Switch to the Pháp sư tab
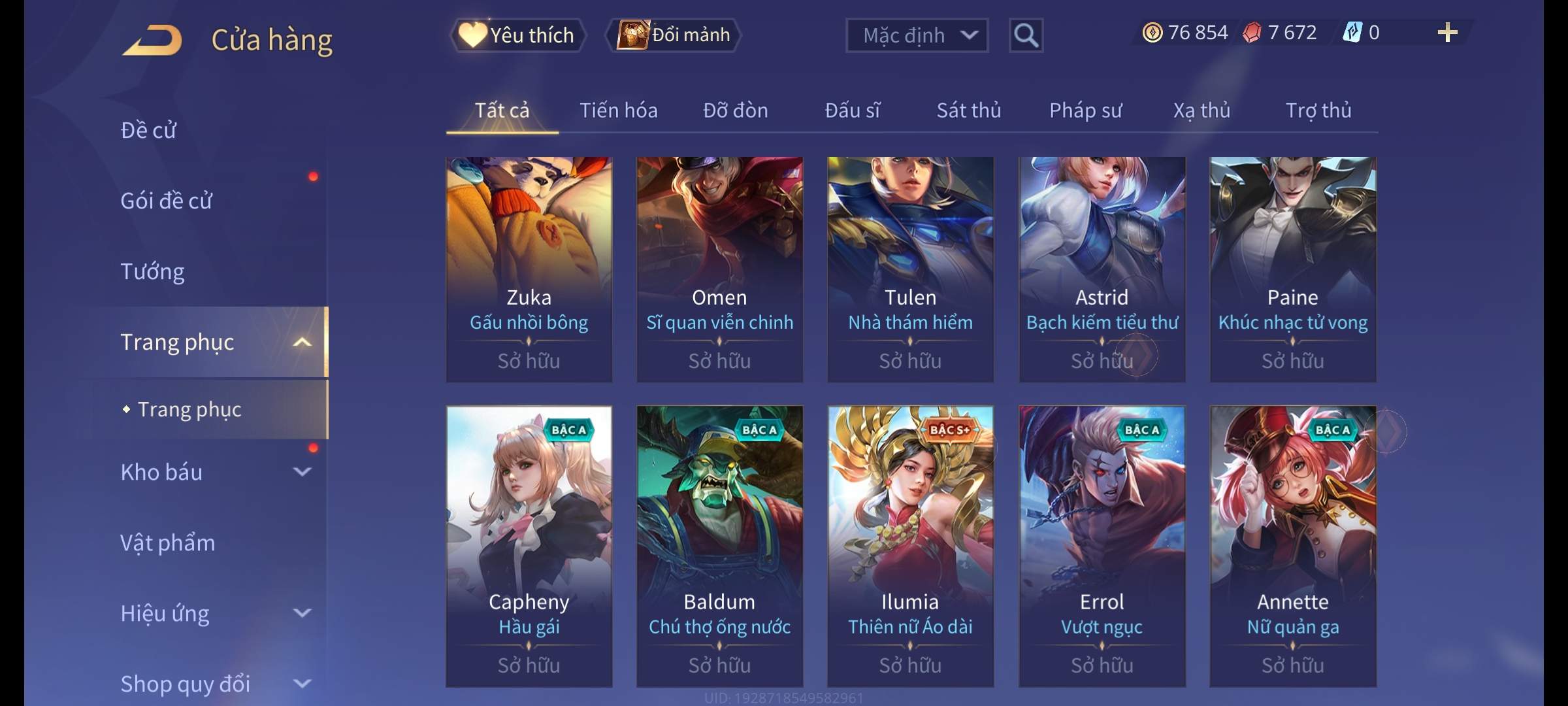The image size is (1568, 706). (1085, 110)
